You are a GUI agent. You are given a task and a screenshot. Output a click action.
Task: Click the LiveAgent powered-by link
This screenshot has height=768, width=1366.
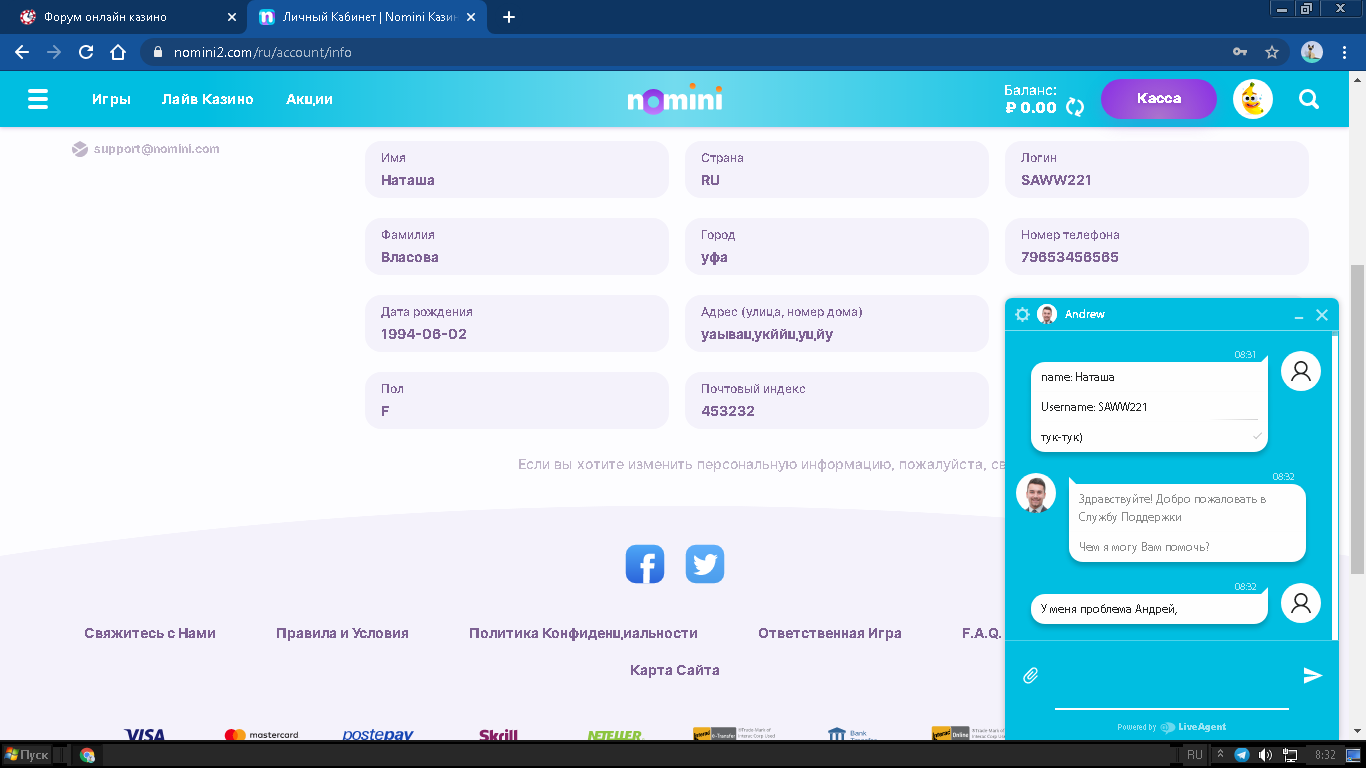[x=1172, y=727]
